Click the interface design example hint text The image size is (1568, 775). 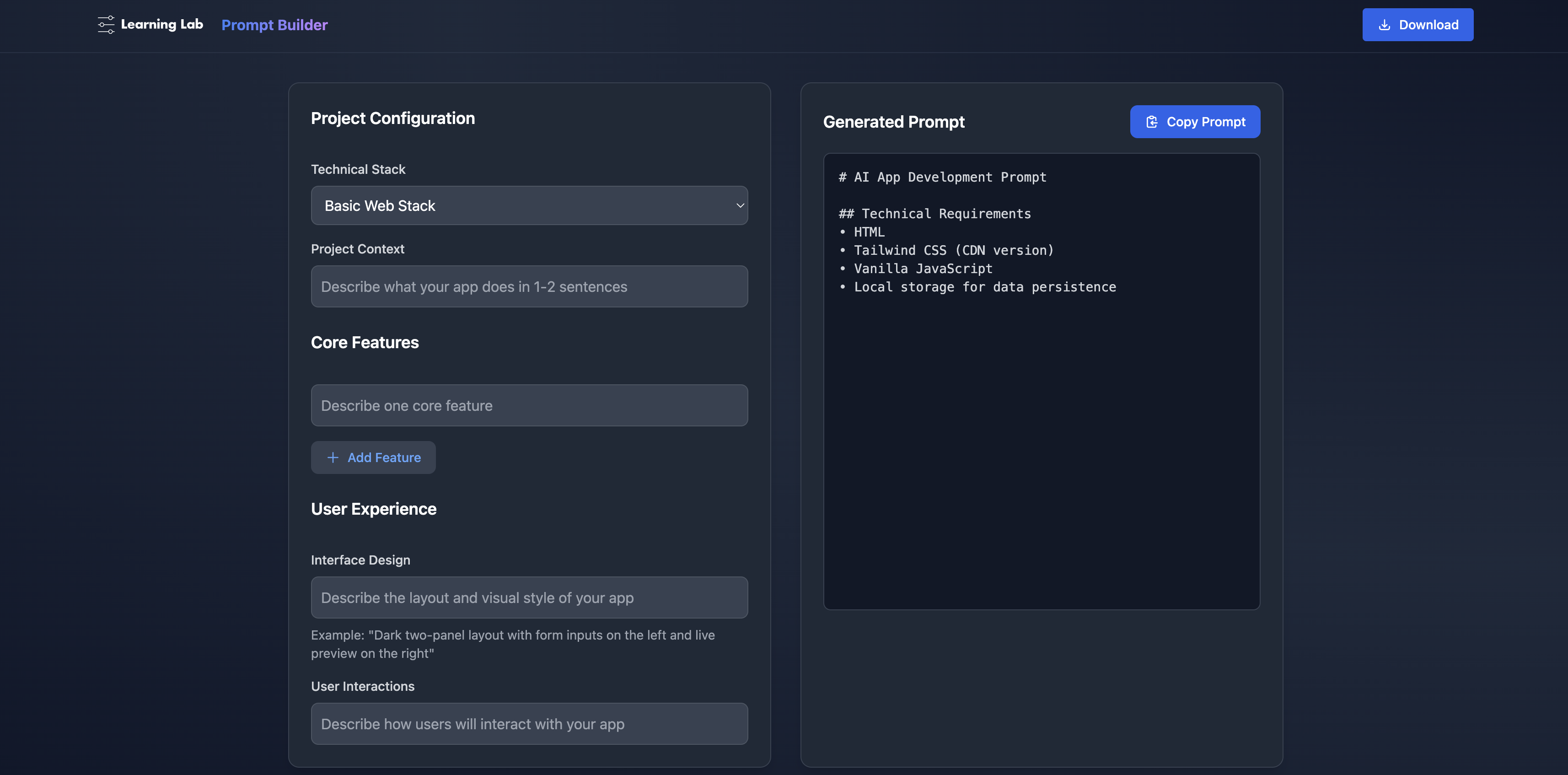(512, 644)
